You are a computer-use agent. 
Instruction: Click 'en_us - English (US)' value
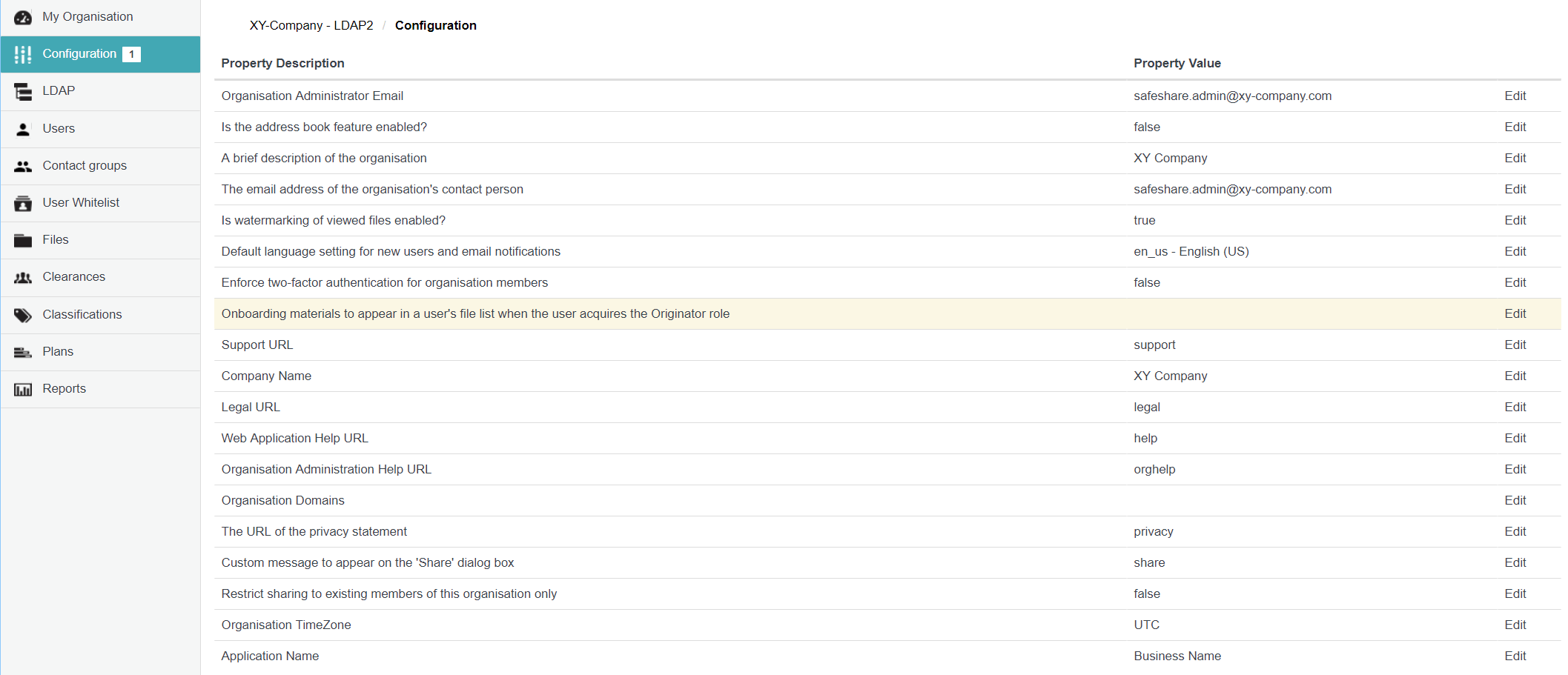pos(1191,251)
